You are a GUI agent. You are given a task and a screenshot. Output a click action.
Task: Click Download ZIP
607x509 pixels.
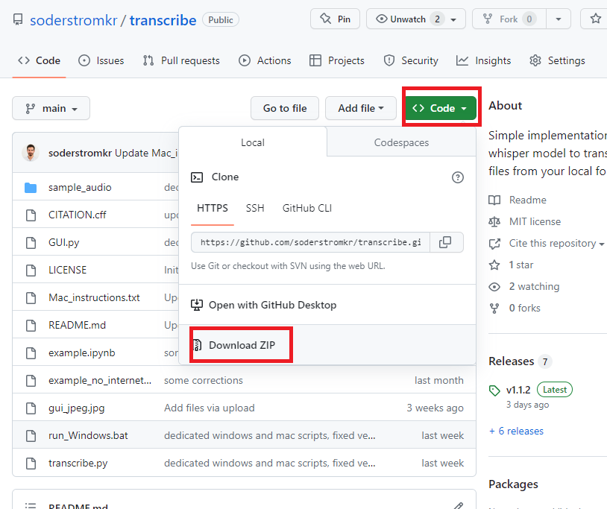pyautogui.click(x=241, y=345)
